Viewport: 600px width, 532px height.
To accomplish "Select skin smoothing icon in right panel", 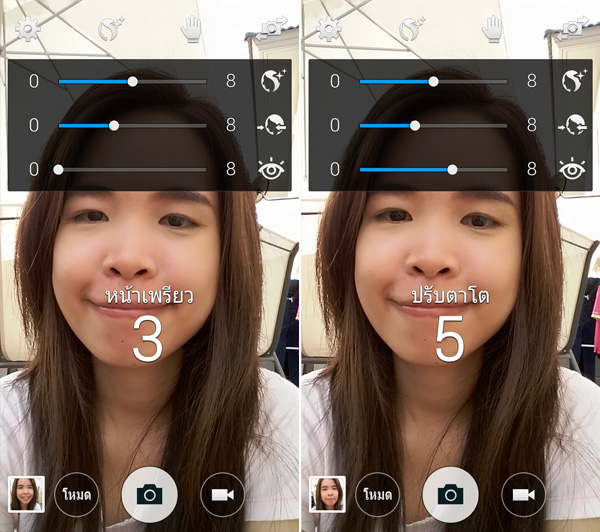I will 574,81.
